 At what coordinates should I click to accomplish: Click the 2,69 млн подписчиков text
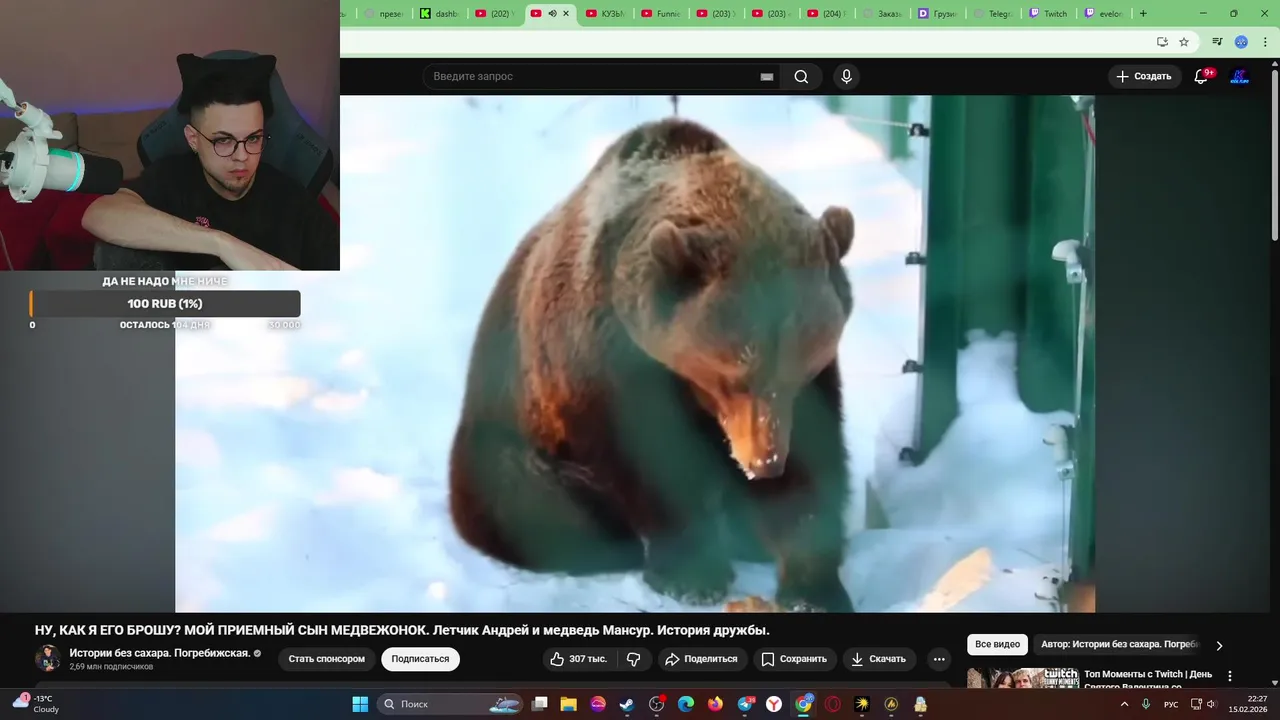(111, 667)
